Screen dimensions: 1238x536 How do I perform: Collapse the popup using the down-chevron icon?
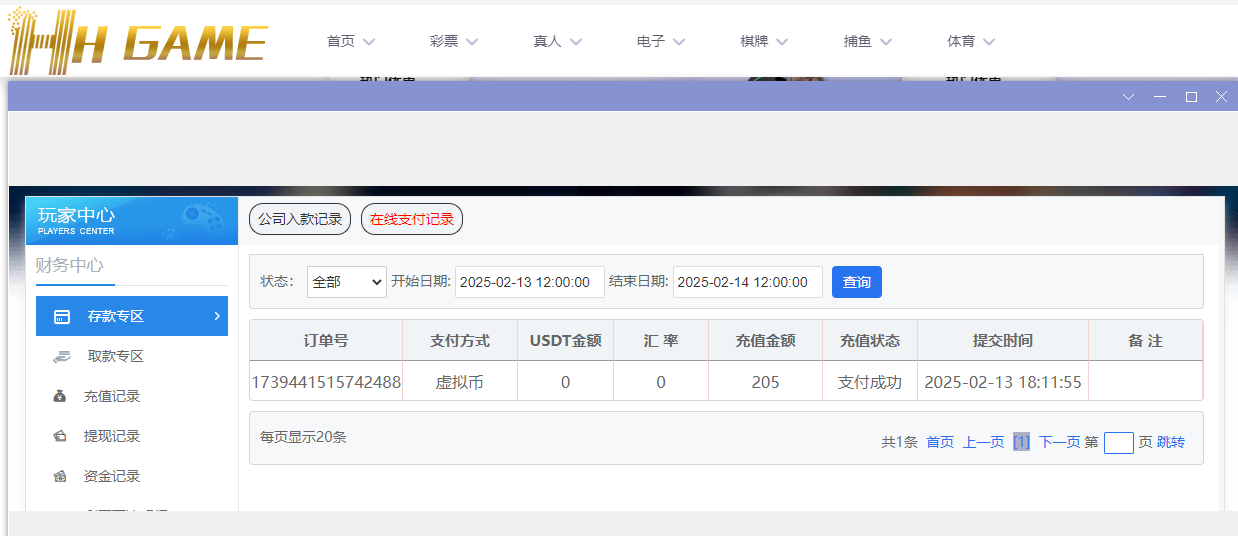1129,97
